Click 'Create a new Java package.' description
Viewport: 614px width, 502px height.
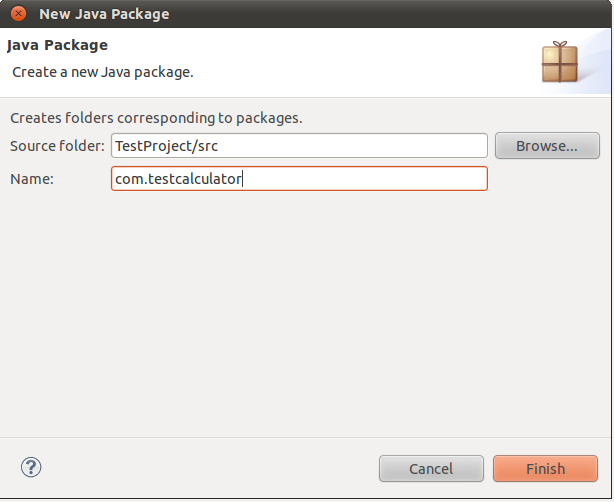click(102, 72)
